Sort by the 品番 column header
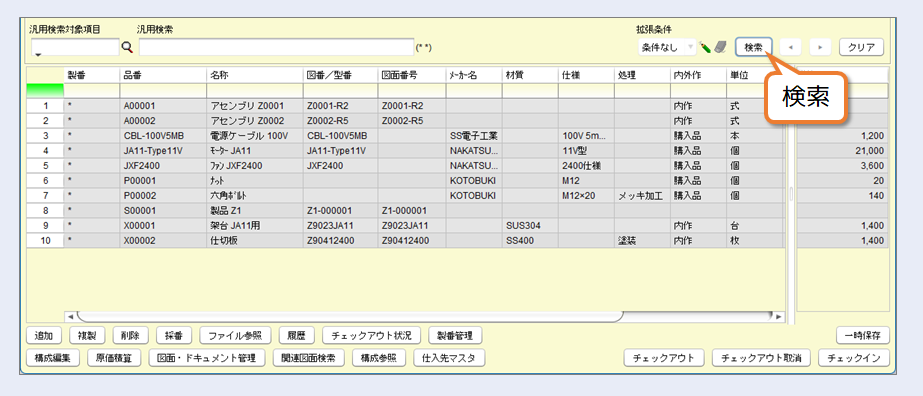Viewport: 923px width, 396px height. (164, 75)
